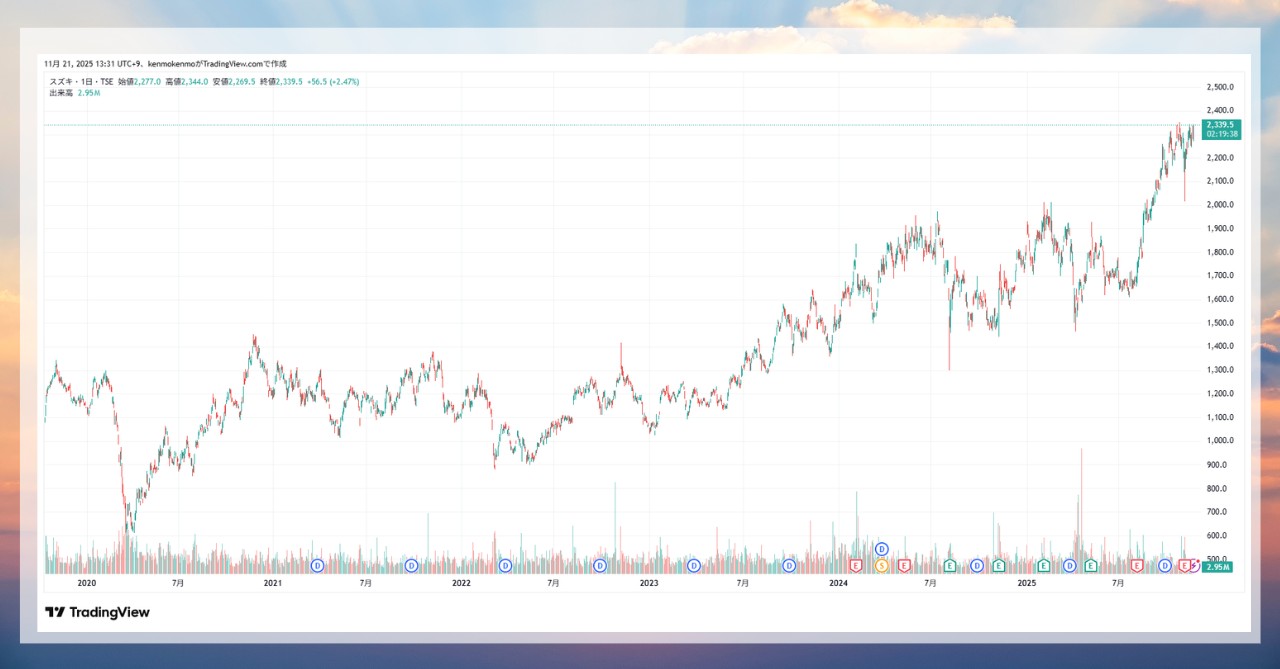Click the first red E earnings marker at 2024
The image size is (1280, 669).
tap(856, 566)
